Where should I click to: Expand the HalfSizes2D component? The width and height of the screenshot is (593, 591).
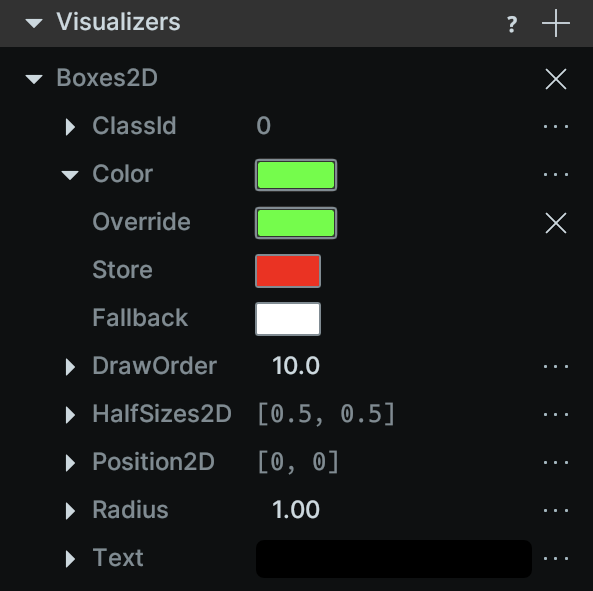(70, 414)
